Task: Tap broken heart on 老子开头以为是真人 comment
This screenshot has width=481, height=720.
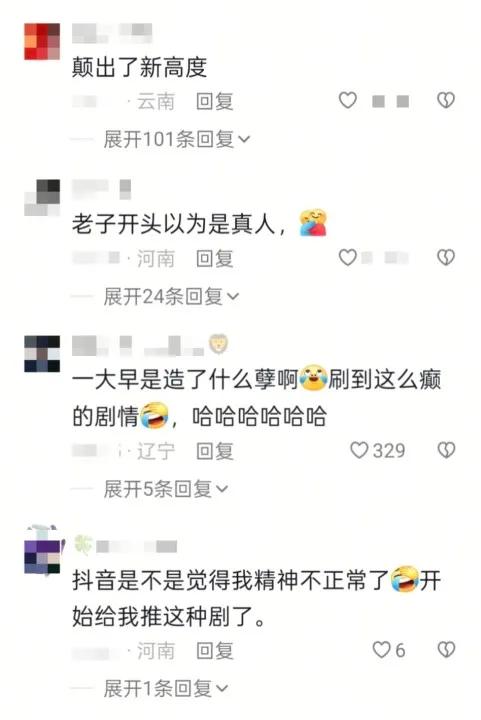Action: (x=446, y=258)
